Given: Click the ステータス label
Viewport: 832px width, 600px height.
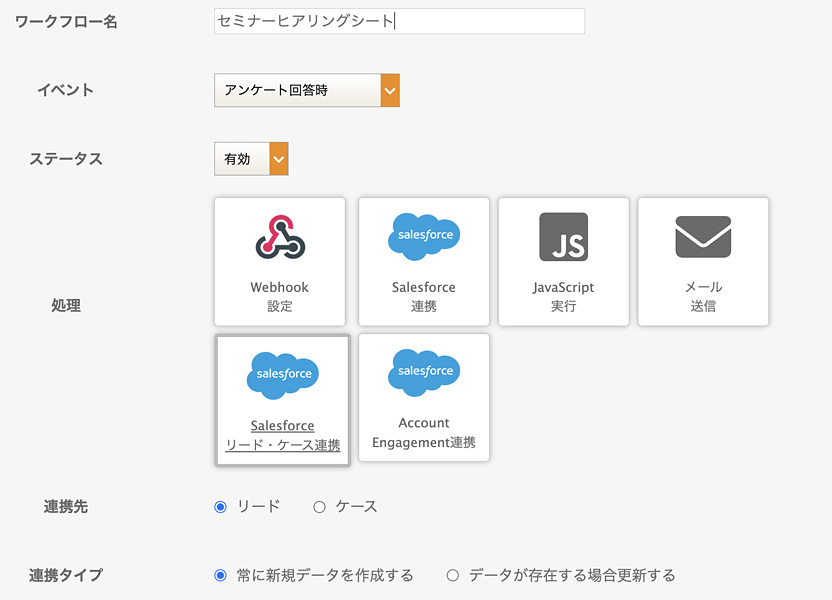Looking at the screenshot, I should 66,159.
